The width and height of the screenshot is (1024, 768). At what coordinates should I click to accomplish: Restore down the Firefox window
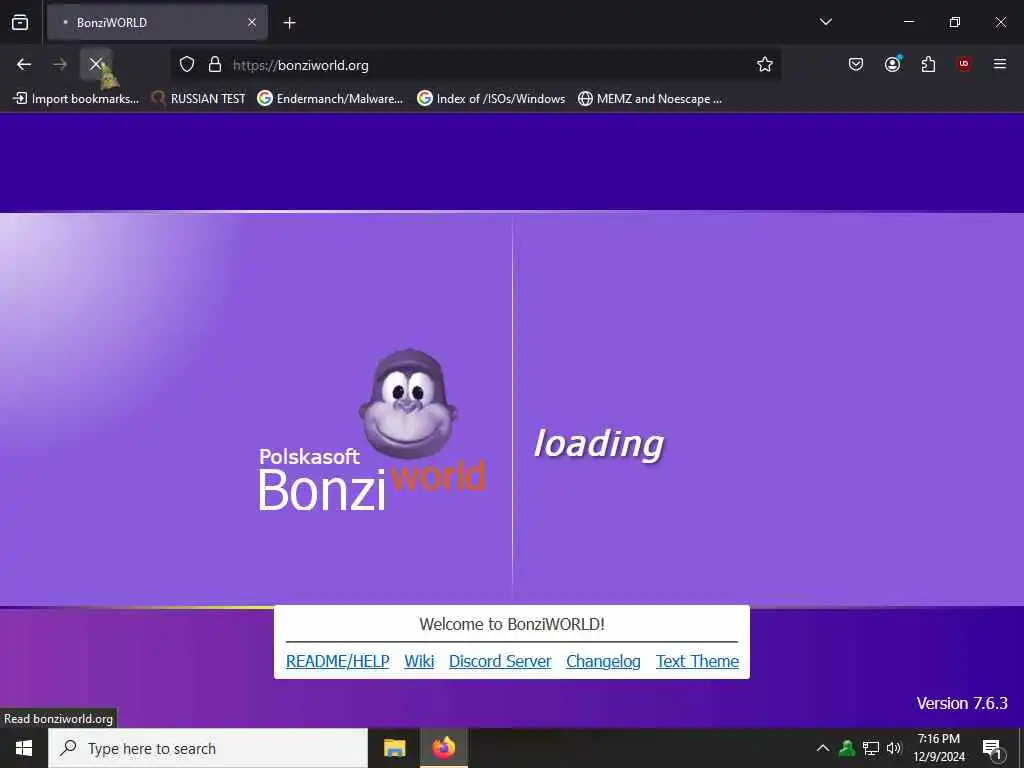click(955, 22)
